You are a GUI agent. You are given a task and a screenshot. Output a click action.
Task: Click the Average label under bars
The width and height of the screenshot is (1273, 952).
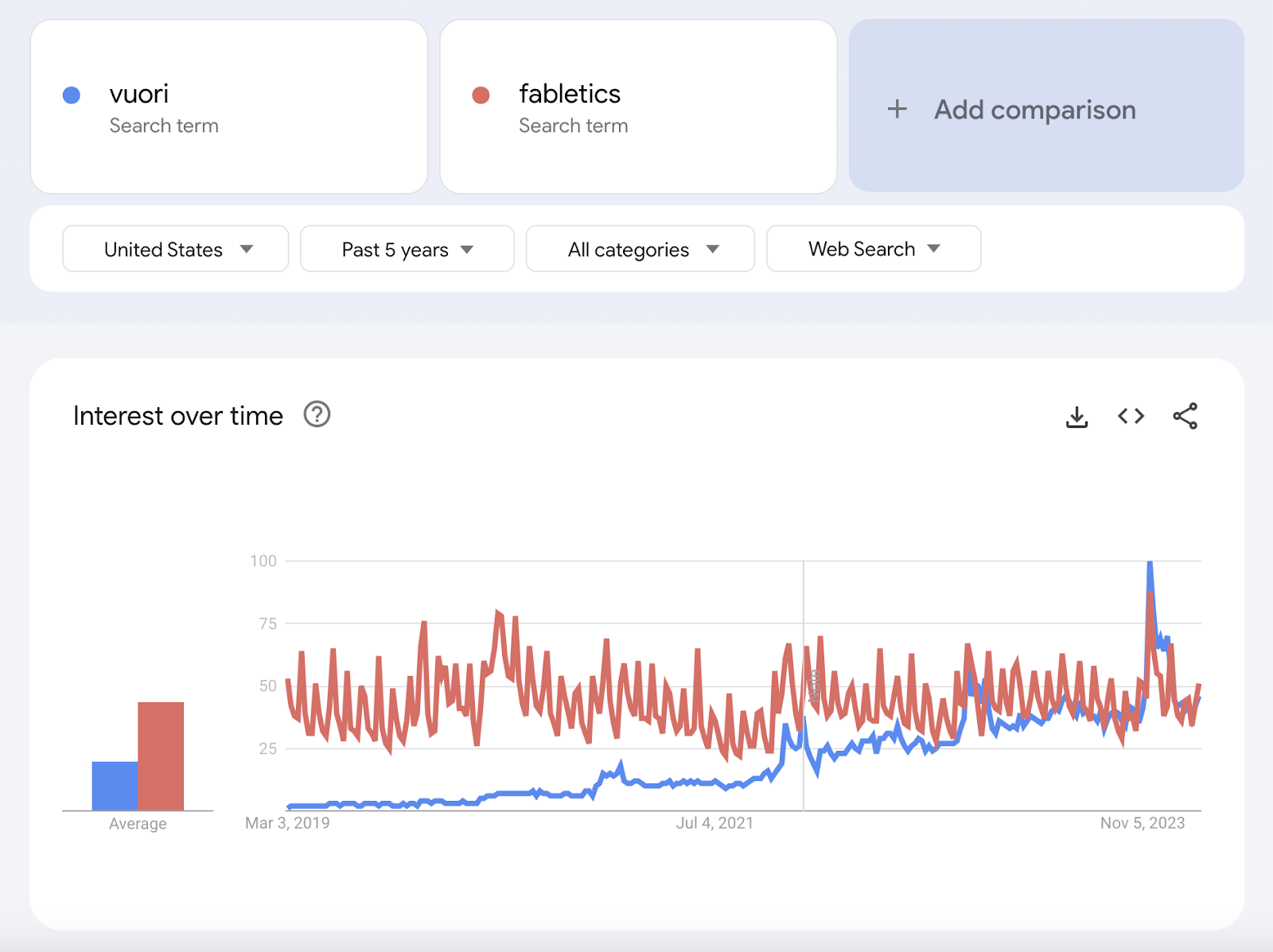[x=138, y=824]
